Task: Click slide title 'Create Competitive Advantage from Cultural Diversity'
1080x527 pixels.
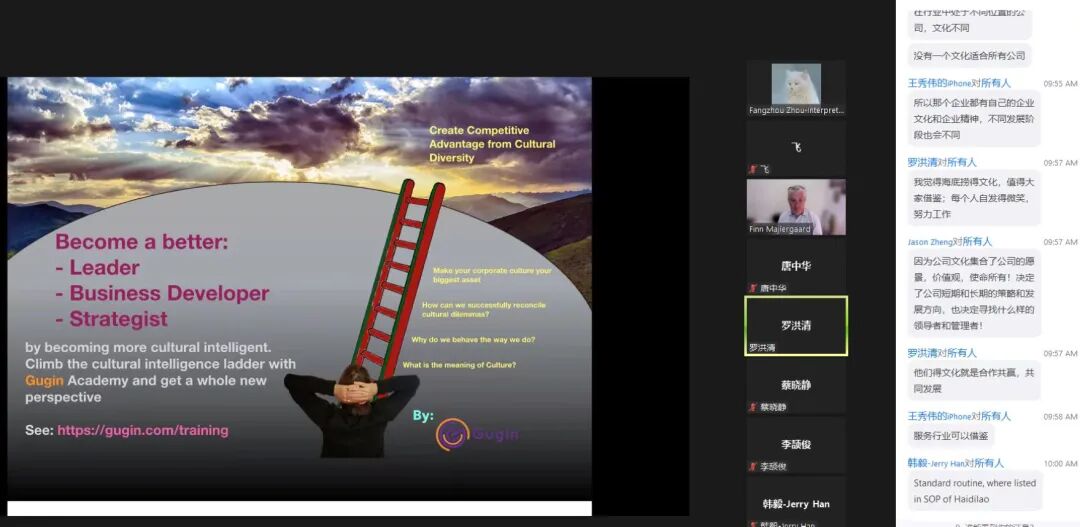Action: [x=492, y=144]
